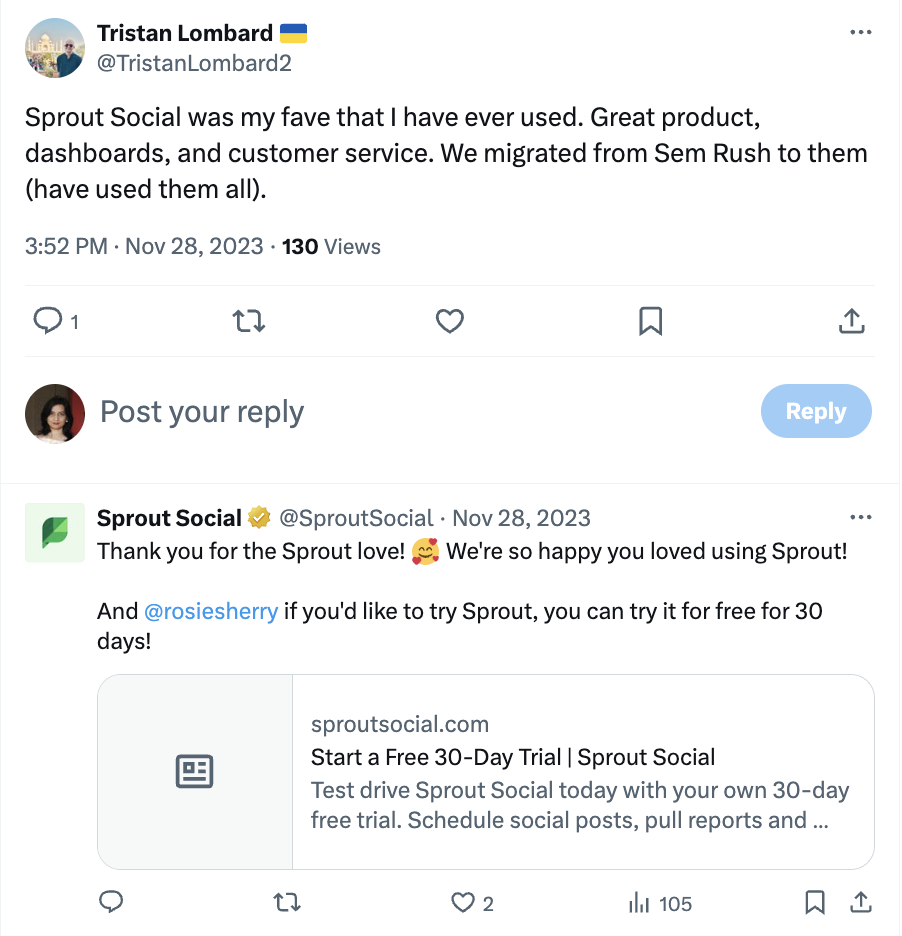
Task: Bookmark Tristan Lombard's tweet
Action: [x=650, y=321]
